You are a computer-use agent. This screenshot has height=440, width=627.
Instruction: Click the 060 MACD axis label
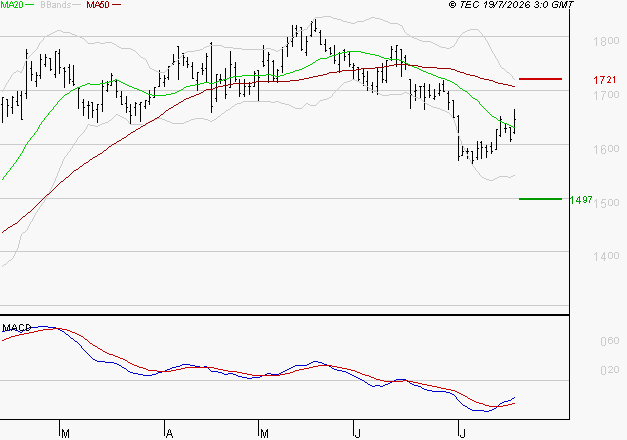click(610, 341)
